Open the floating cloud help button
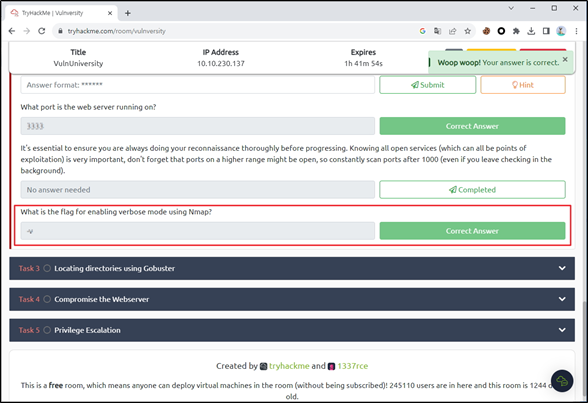 (562, 381)
